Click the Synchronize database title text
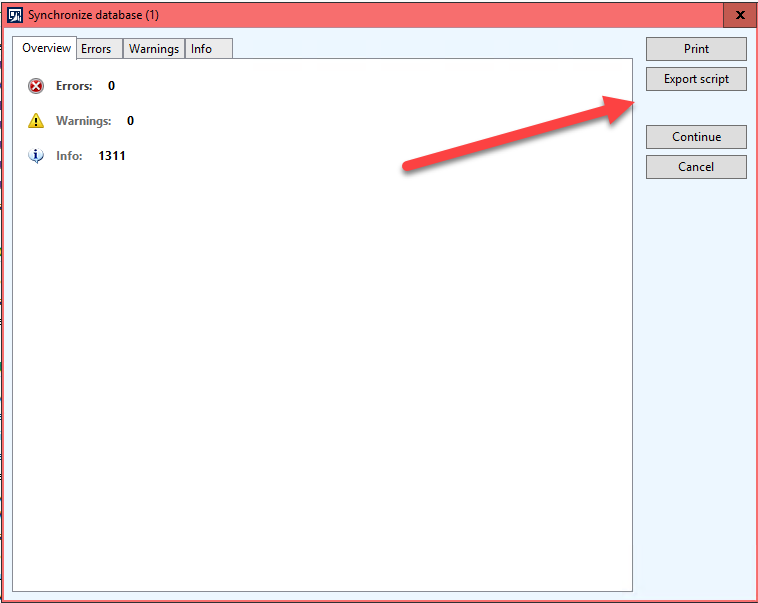This screenshot has width=758, height=603. click(x=93, y=15)
